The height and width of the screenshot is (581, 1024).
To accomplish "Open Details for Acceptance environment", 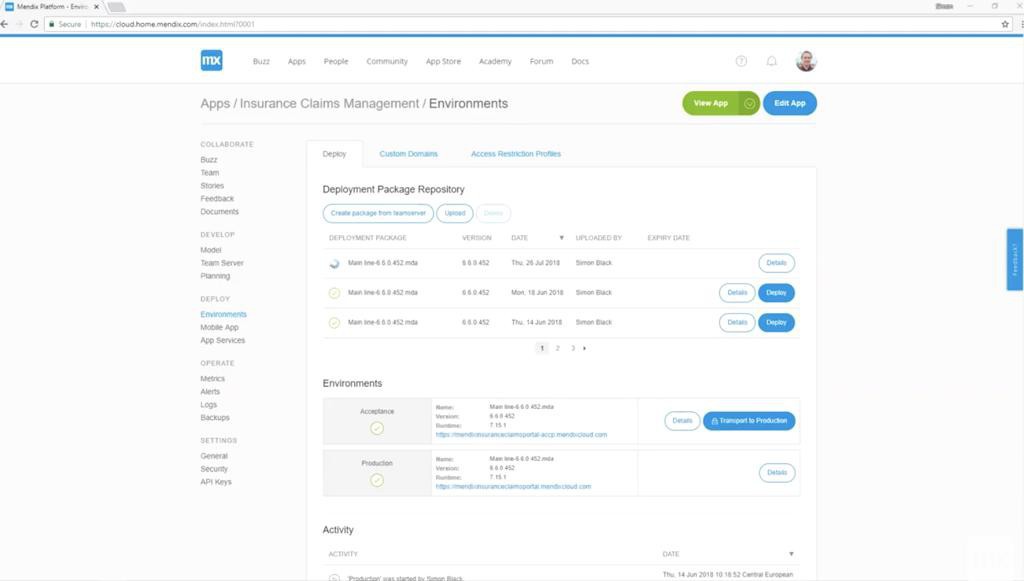I will coord(682,421).
